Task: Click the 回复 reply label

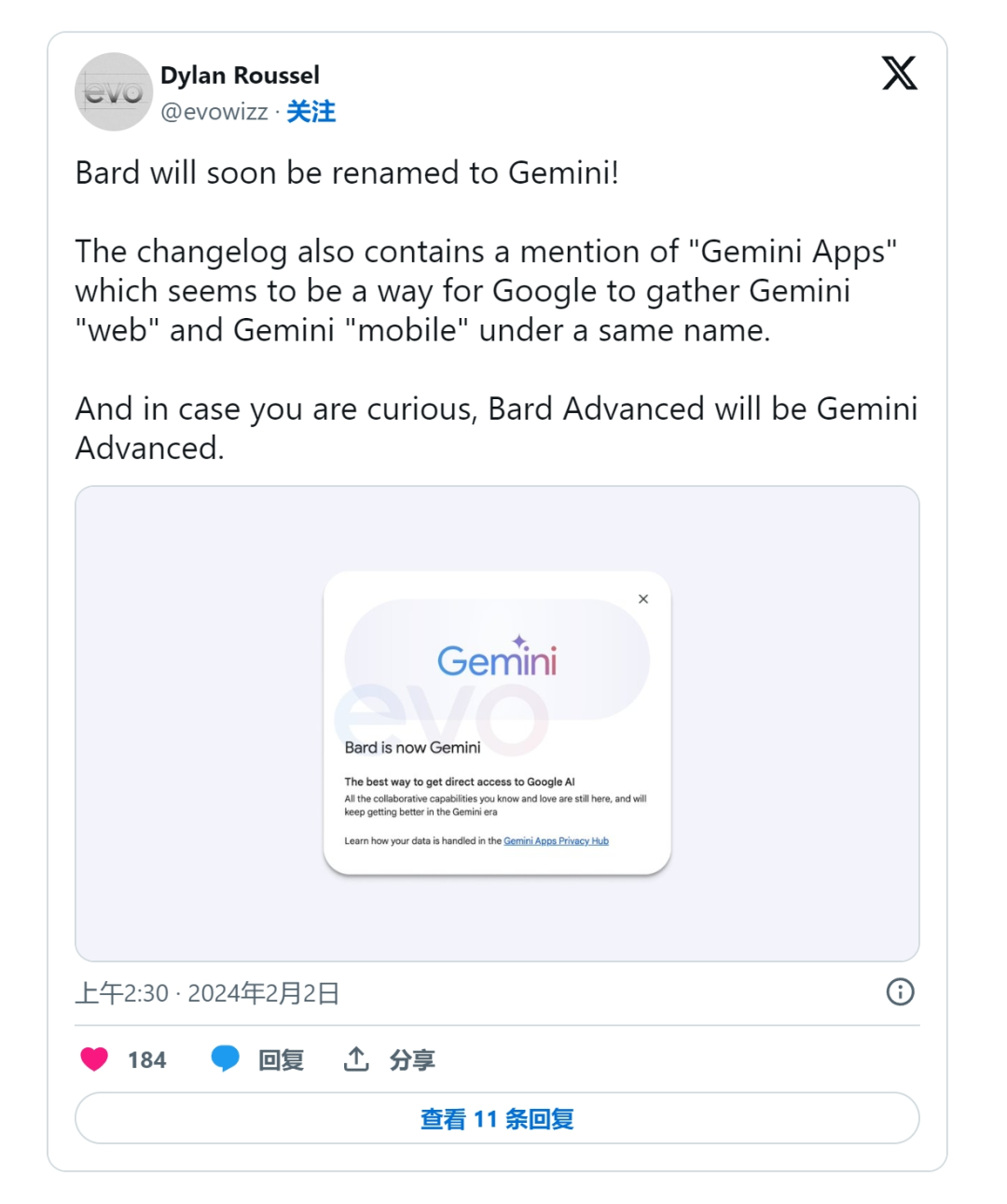Action: [x=281, y=1060]
